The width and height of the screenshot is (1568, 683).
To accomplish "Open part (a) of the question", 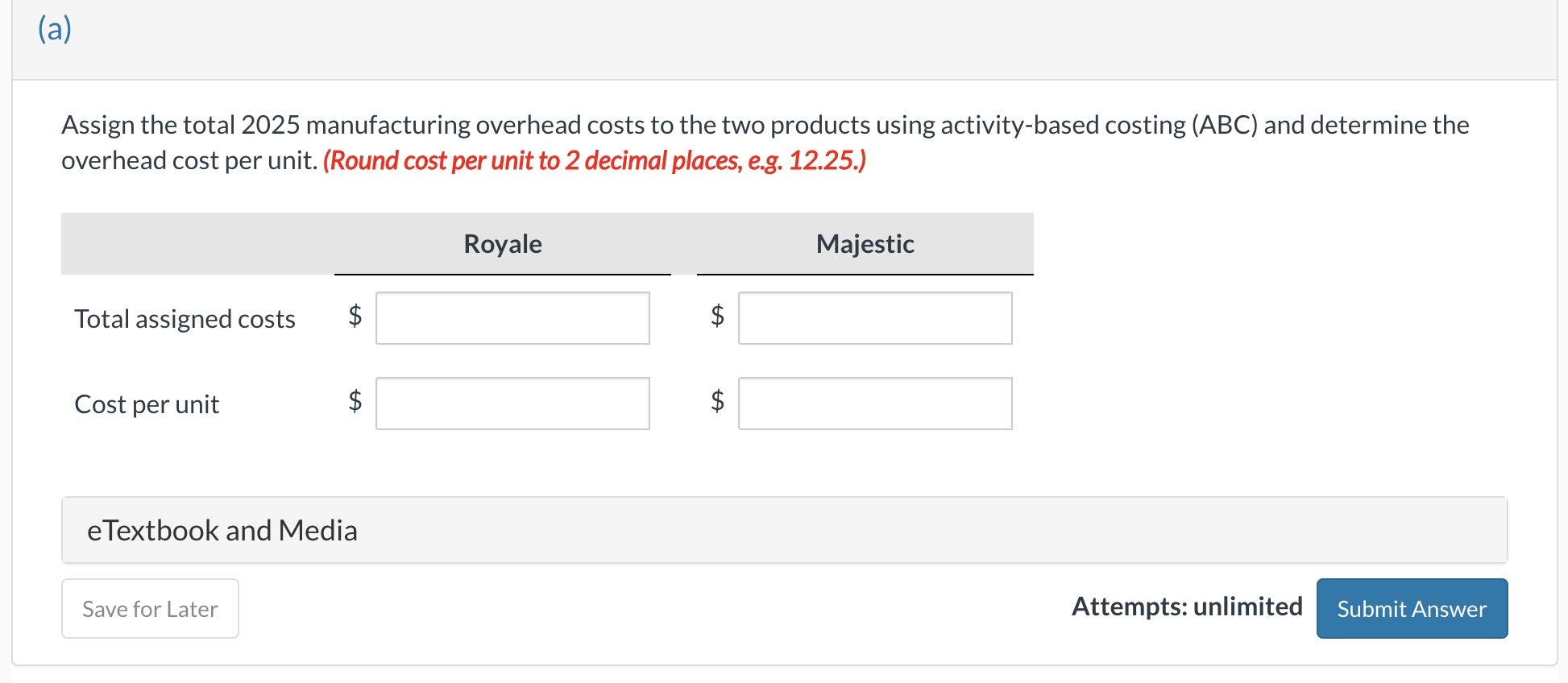I will (53, 29).
